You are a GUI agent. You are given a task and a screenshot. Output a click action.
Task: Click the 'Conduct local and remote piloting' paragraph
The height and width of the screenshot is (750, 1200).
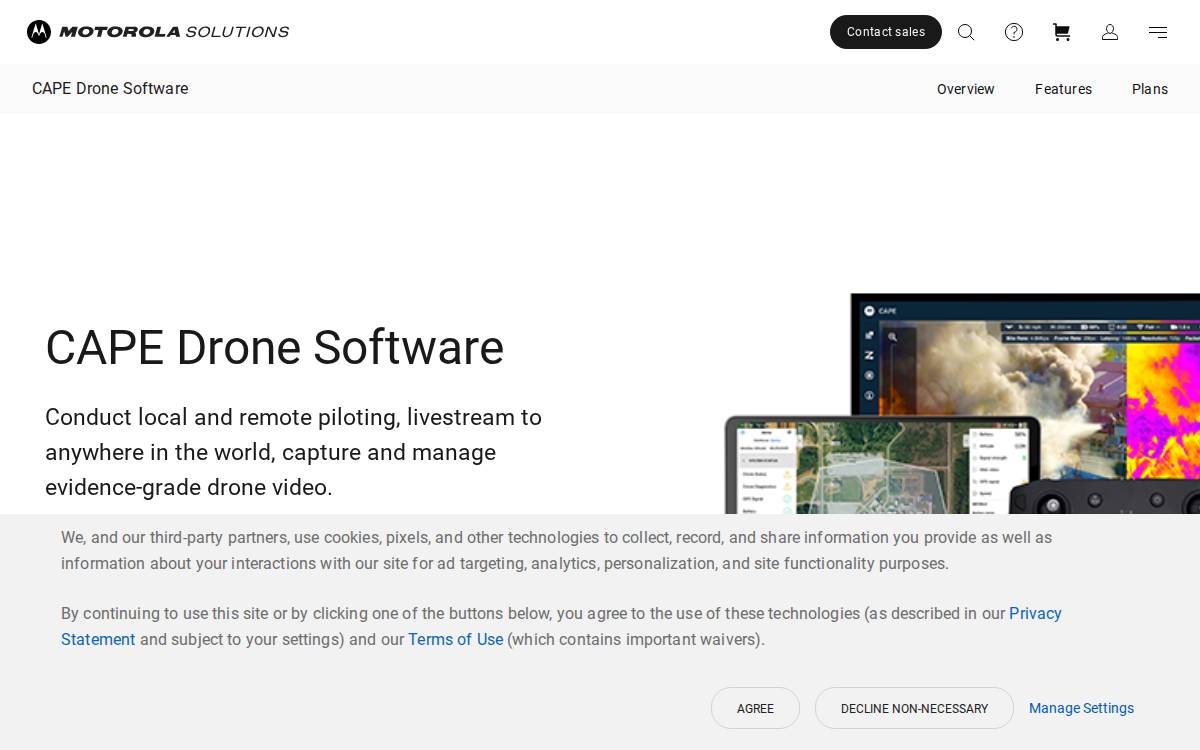293,452
